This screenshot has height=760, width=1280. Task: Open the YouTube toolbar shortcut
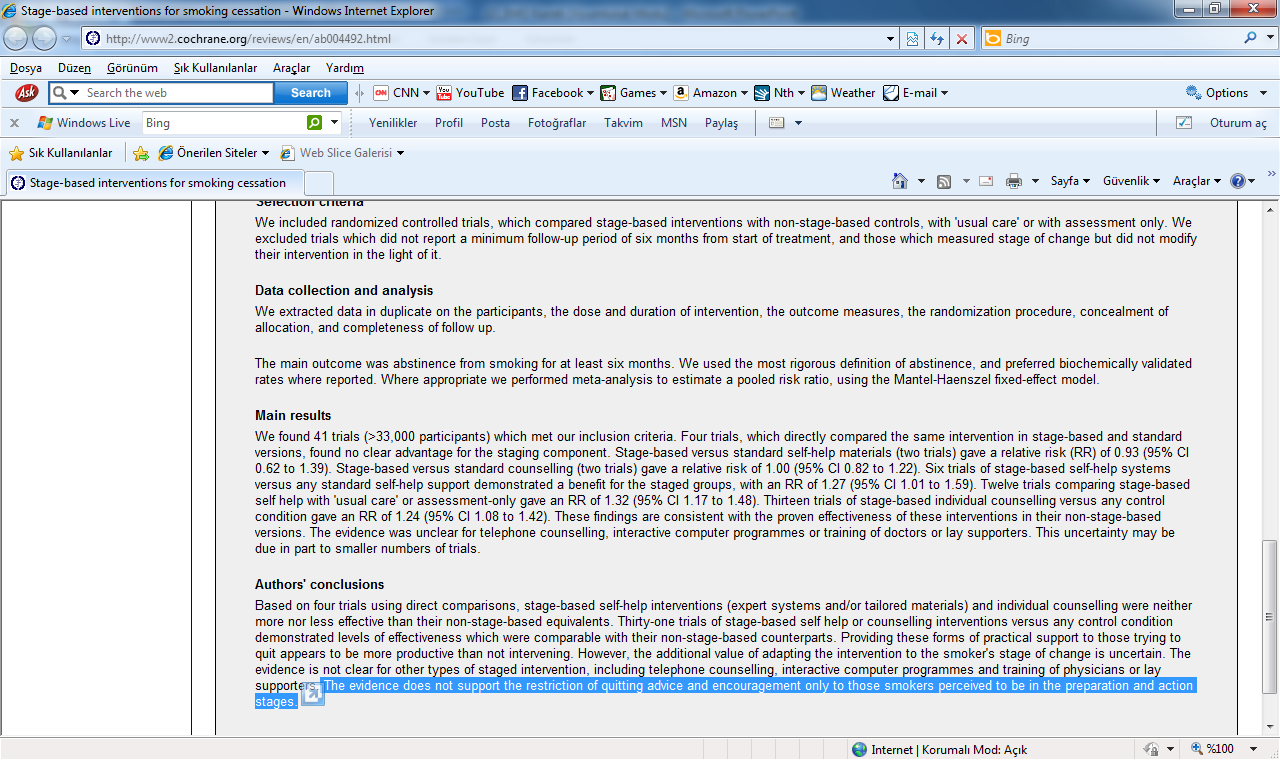click(470, 93)
